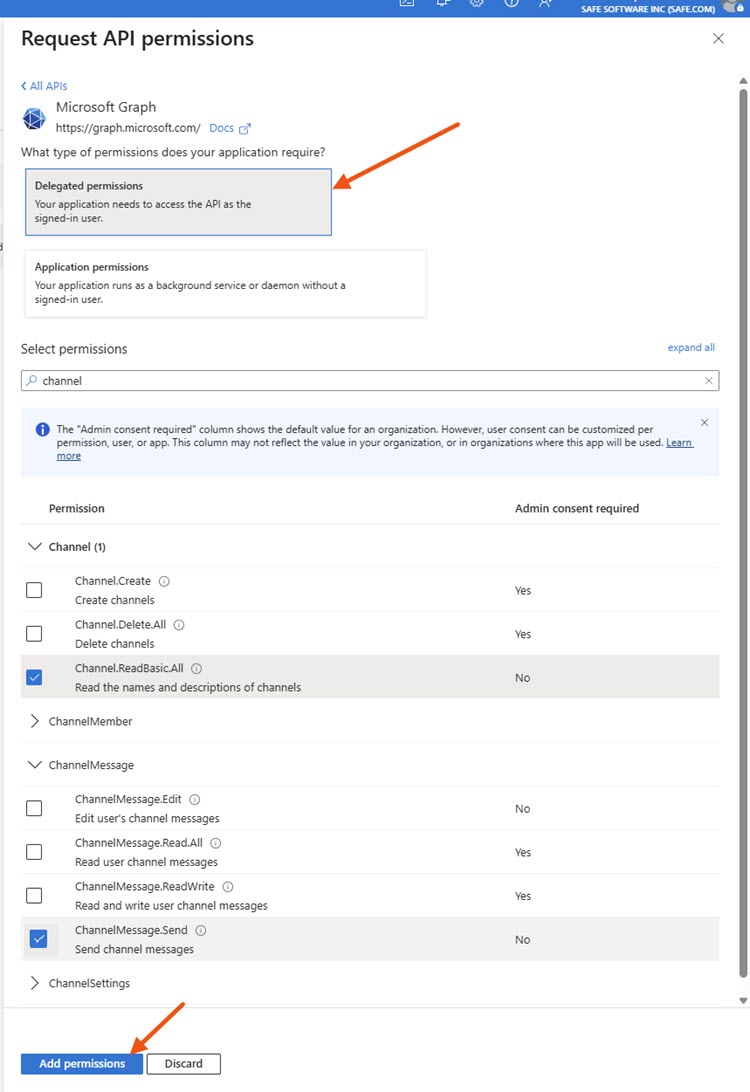Collapse the ChannelMessage permission group
Screen dimensions: 750x1092
pos(36,765)
